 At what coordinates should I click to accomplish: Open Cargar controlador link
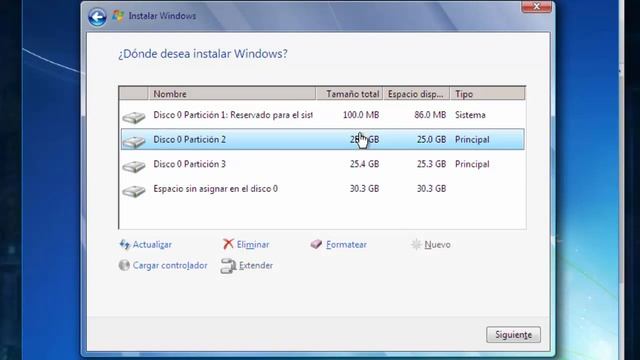pos(170,265)
